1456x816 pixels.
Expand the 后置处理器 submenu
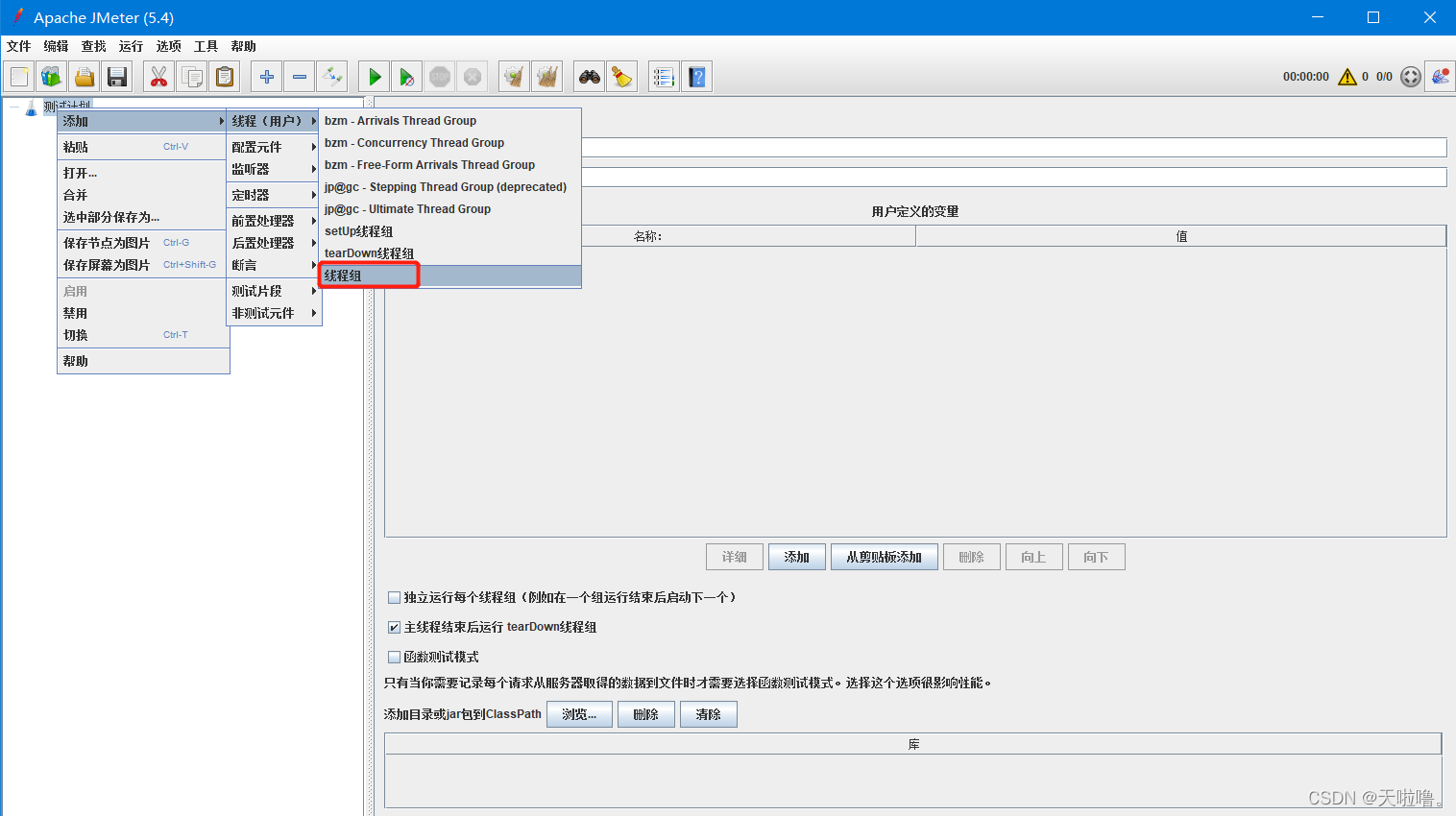(274, 243)
